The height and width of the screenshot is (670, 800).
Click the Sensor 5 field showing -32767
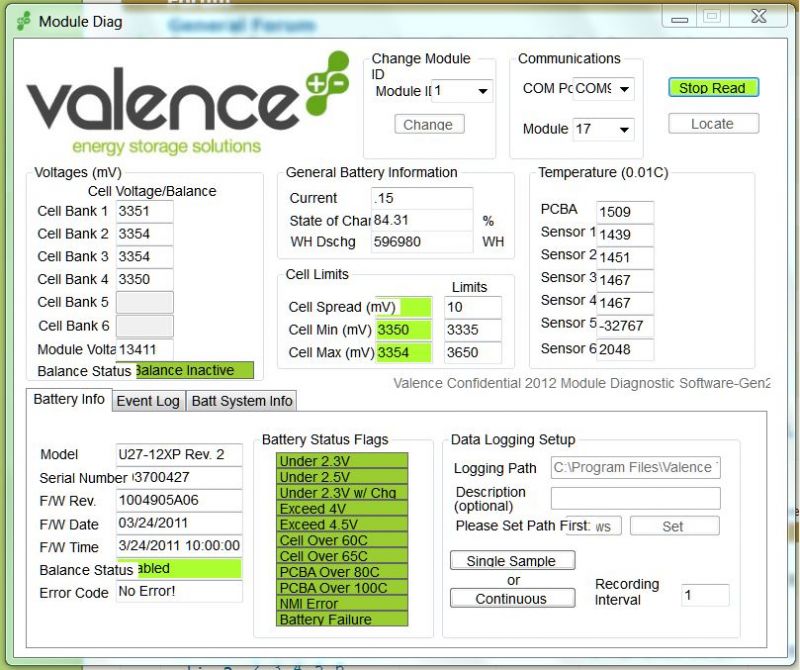(625, 326)
